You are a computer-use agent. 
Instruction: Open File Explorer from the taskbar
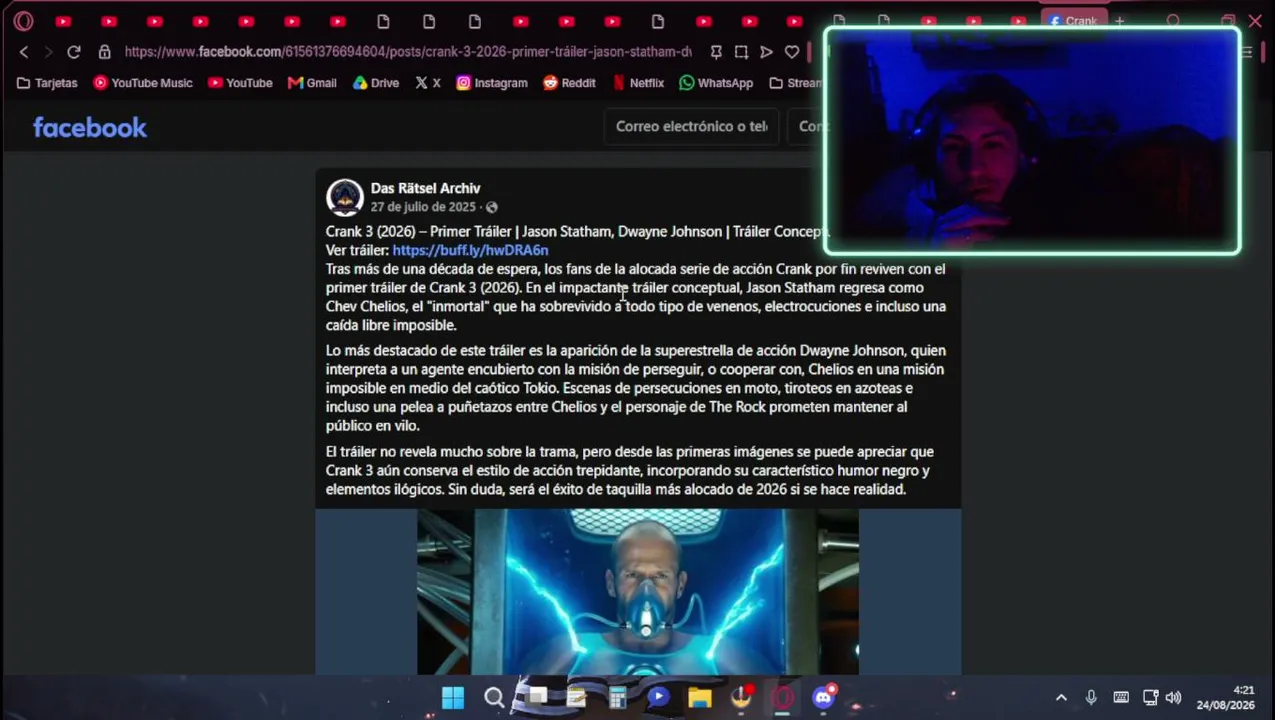pos(699,697)
